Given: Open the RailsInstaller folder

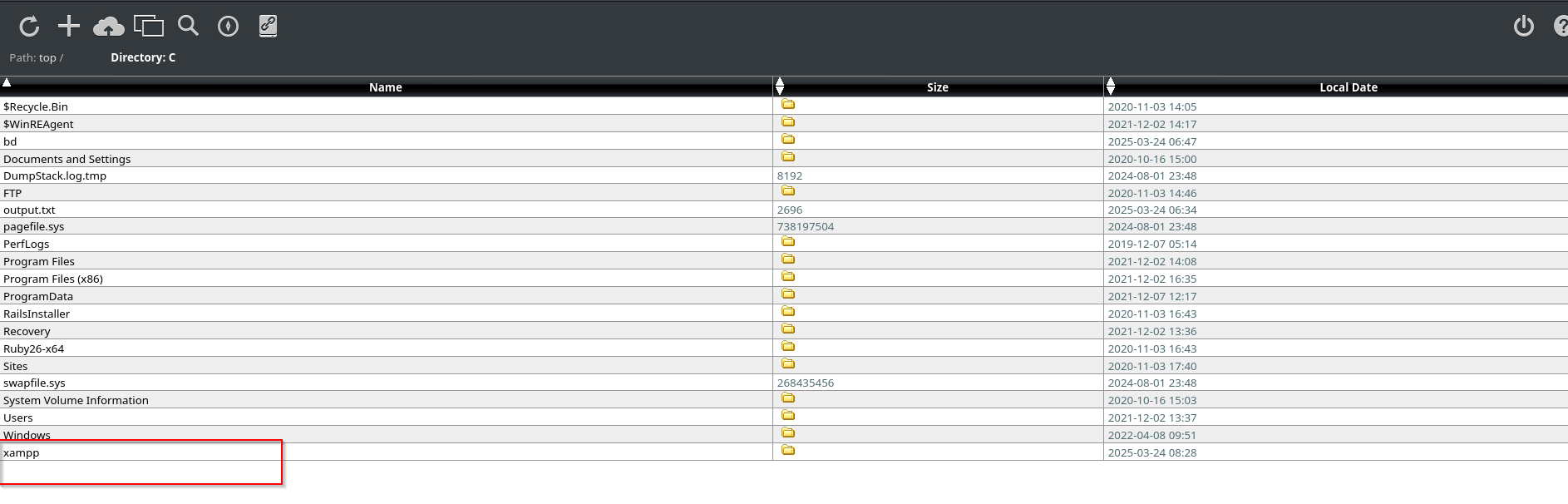Looking at the screenshot, I should (37, 314).
